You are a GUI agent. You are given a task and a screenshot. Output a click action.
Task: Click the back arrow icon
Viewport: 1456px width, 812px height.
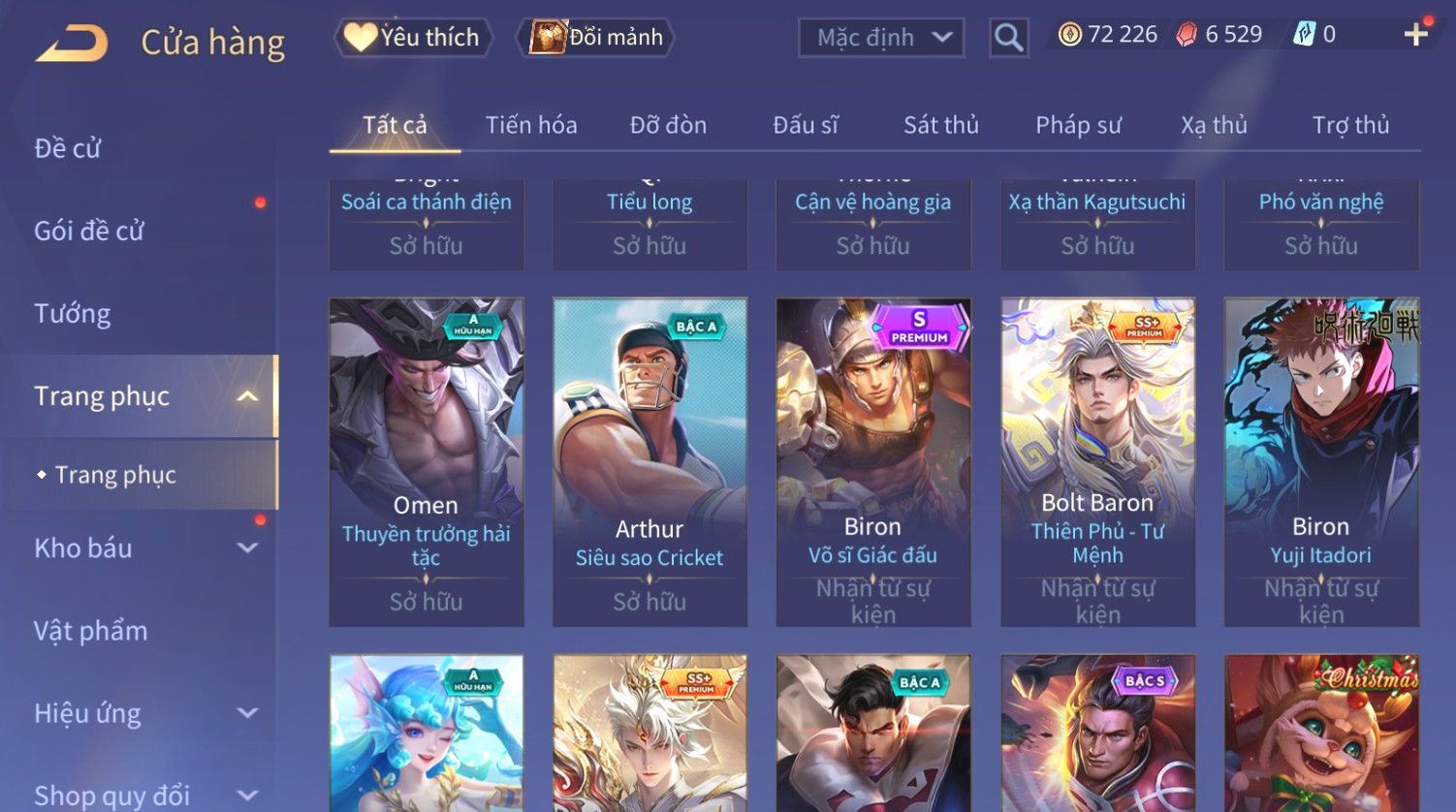72,44
